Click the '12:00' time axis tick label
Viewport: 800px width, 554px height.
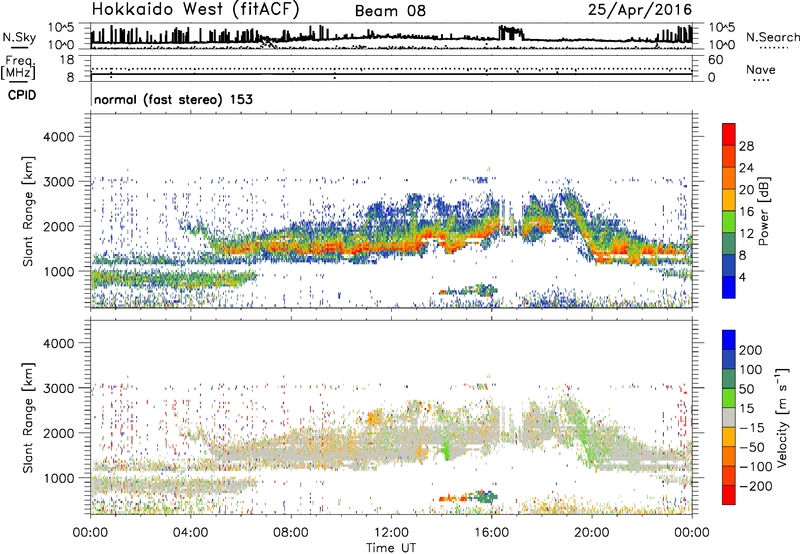click(x=391, y=533)
